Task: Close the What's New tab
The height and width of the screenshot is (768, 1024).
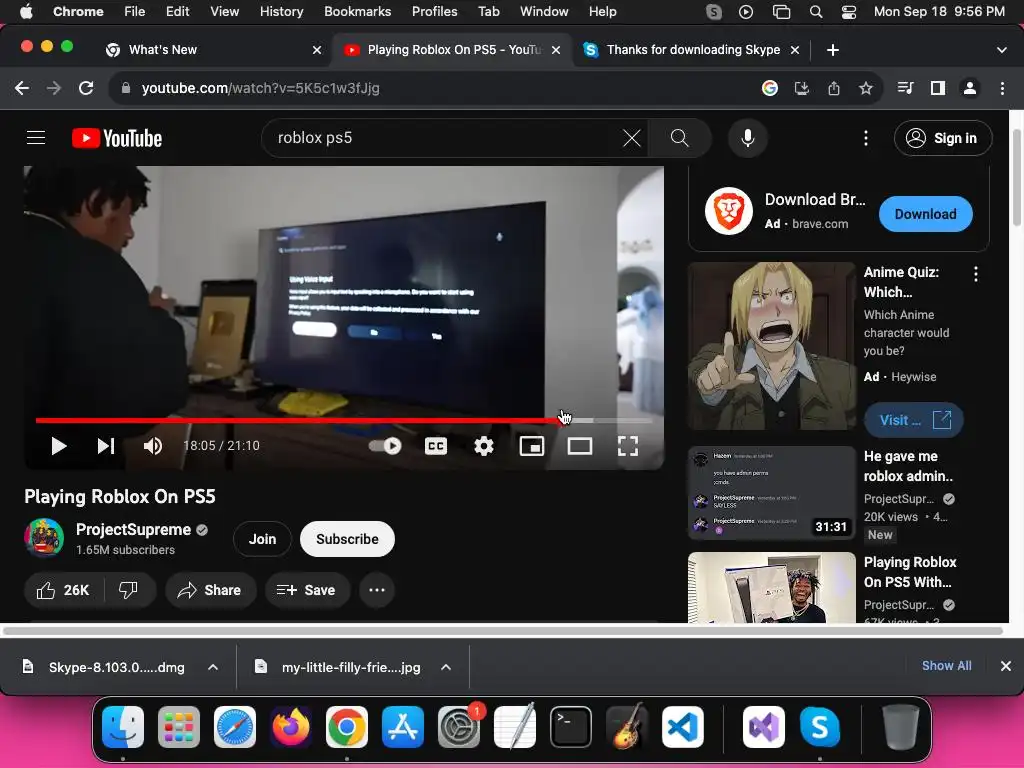Action: point(317,50)
